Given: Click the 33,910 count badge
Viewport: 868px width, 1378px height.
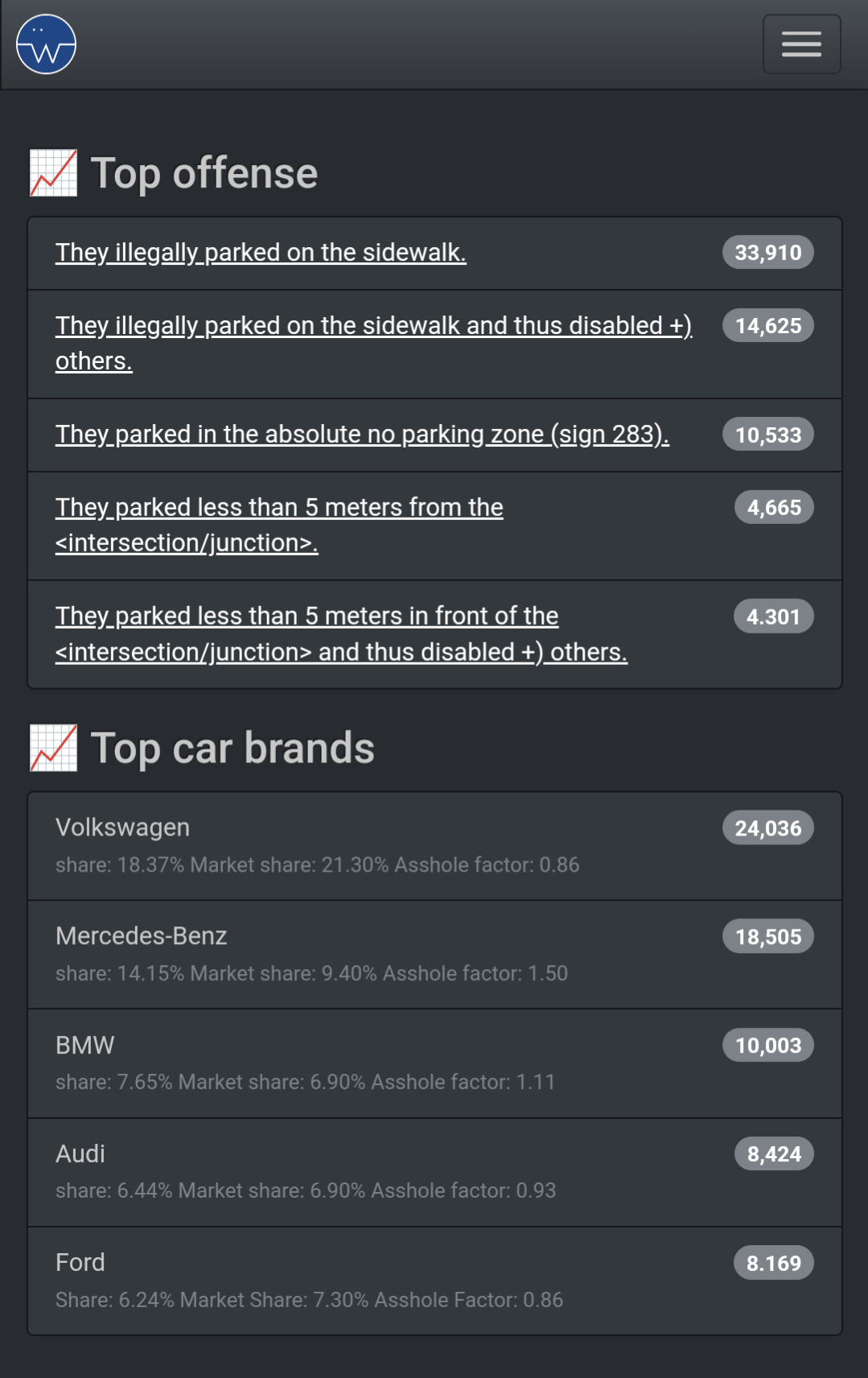Looking at the screenshot, I should [x=767, y=253].
